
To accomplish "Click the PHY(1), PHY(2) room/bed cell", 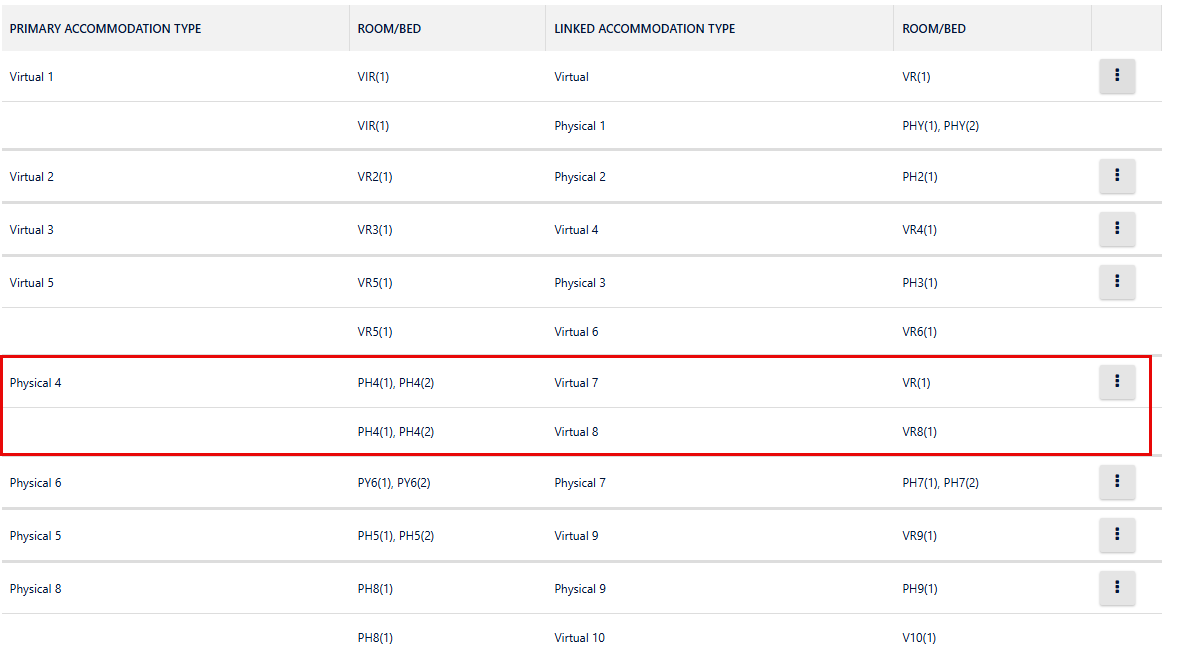I will point(940,126).
